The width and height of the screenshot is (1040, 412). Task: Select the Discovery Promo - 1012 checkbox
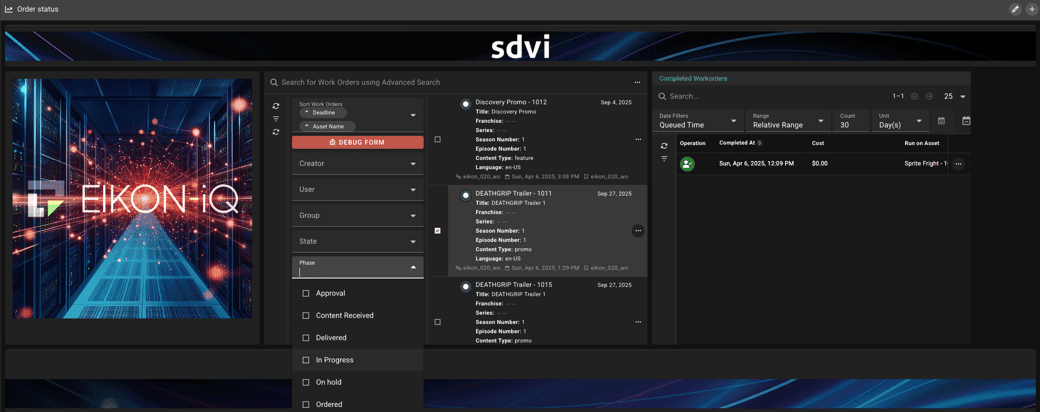(x=437, y=139)
